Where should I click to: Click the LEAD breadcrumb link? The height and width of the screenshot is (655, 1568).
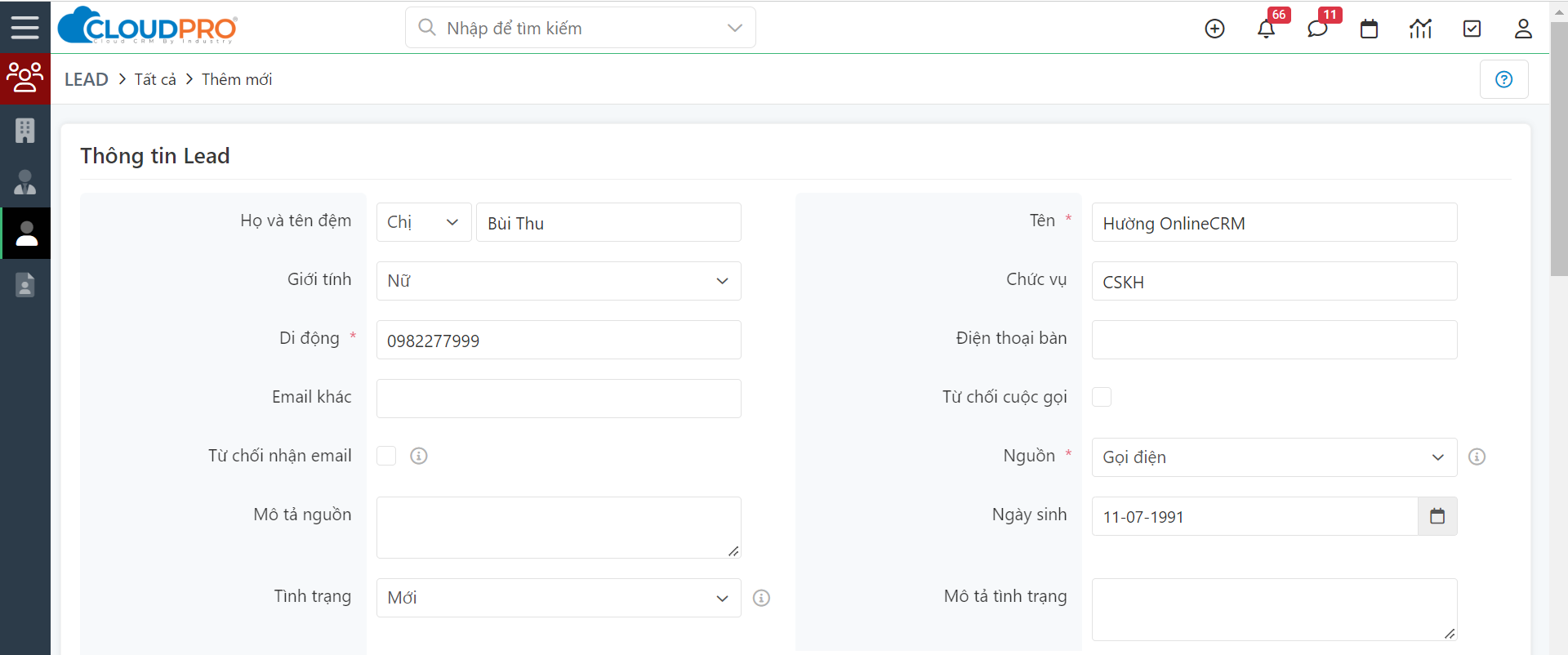[87, 79]
